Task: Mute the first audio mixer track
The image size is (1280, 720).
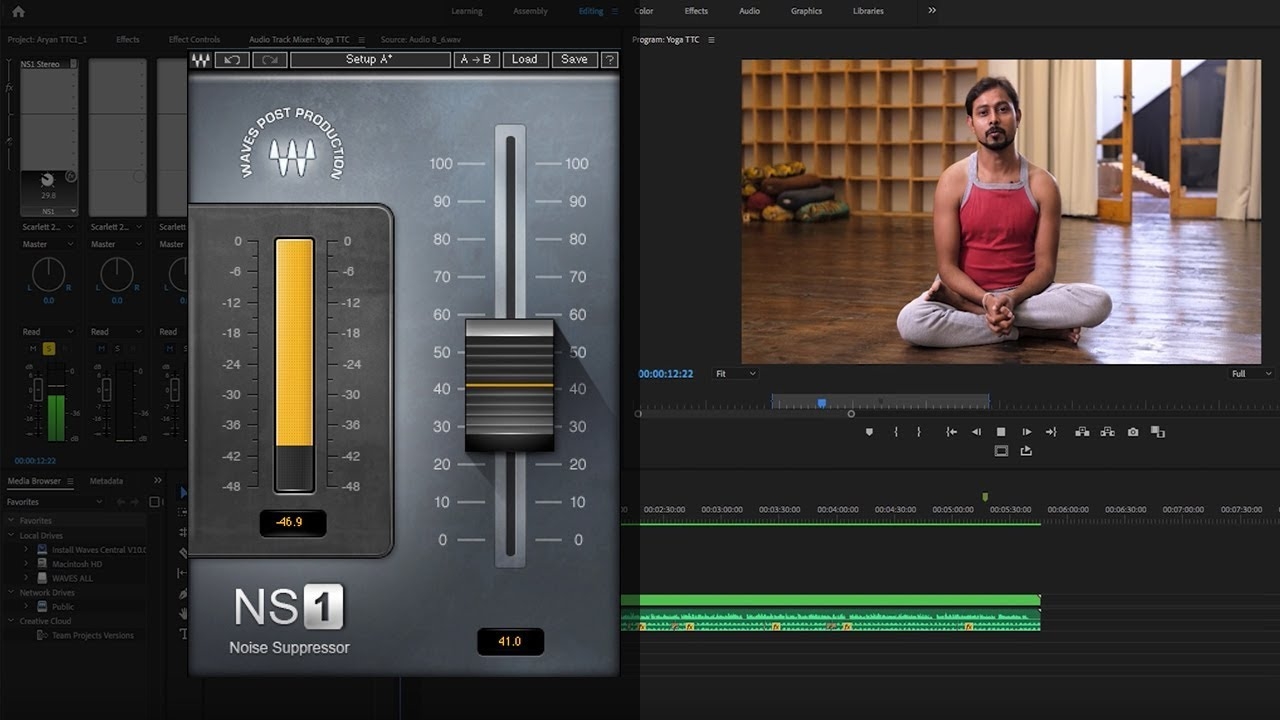Action: 33,348
